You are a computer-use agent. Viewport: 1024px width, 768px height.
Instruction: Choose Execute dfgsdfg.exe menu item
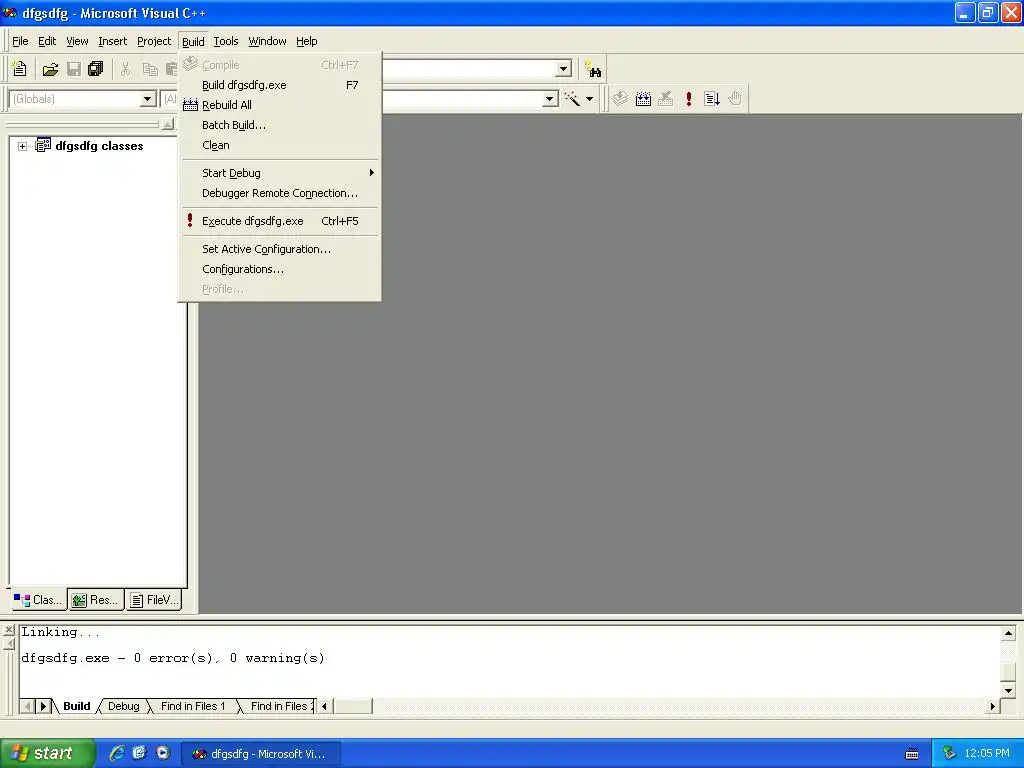(280, 221)
